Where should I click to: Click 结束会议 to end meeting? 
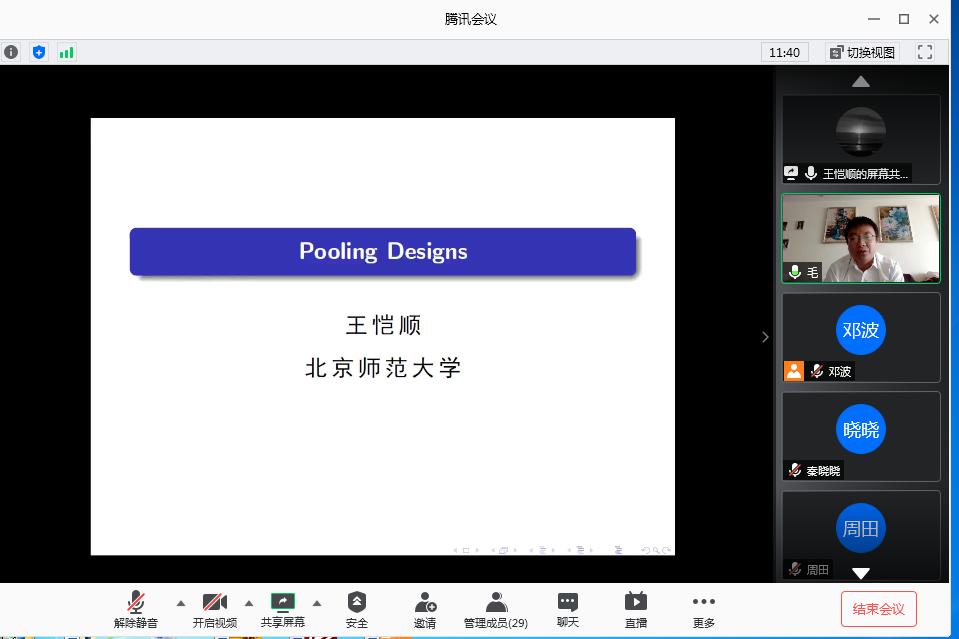[x=878, y=609]
